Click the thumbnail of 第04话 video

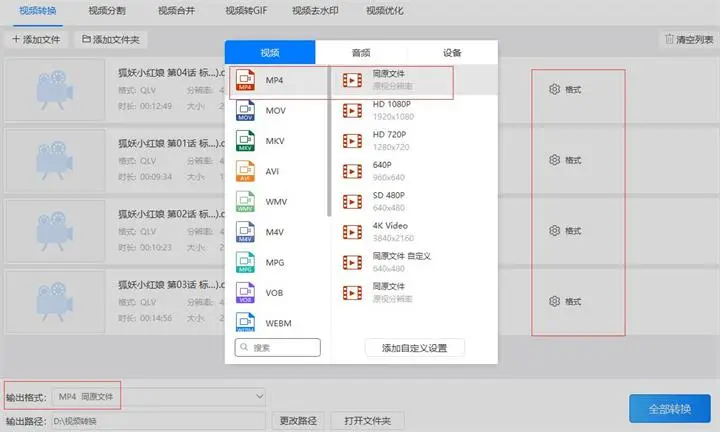pyautogui.click(x=55, y=90)
